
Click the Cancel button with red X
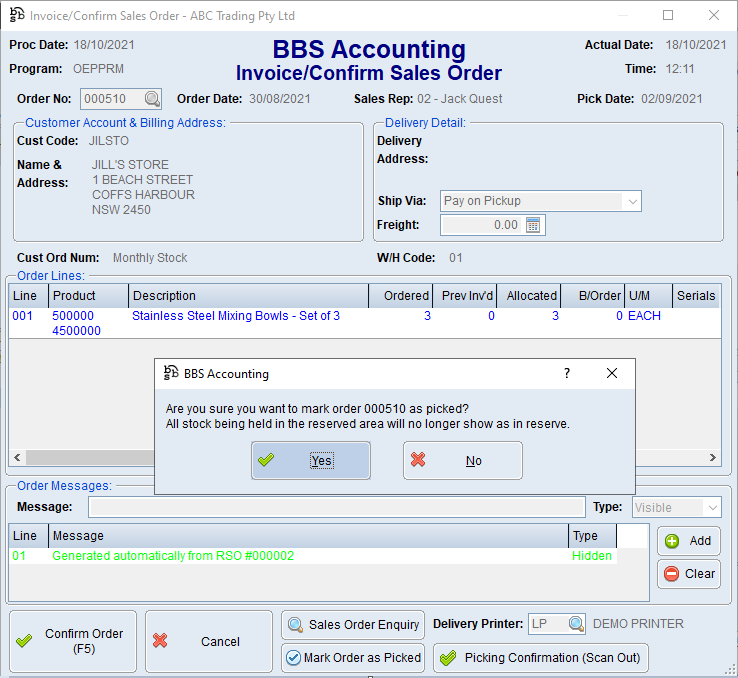click(208, 641)
